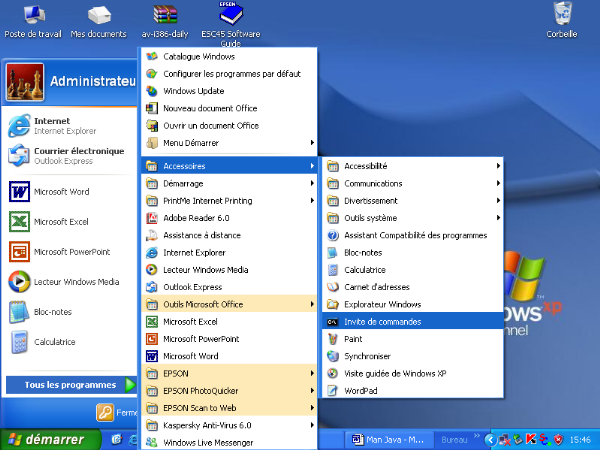
Task: Switch to the Man Java taskbar window
Action: point(389,439)
